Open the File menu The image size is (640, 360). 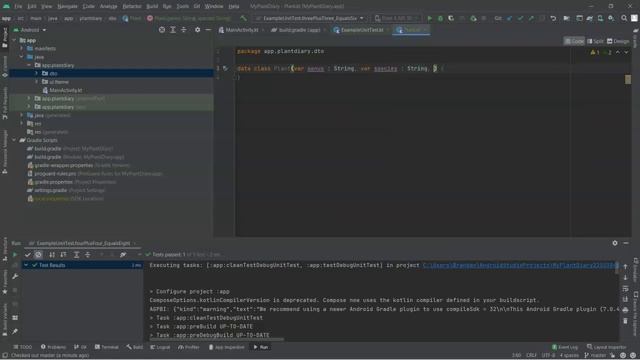coord(18,7)
